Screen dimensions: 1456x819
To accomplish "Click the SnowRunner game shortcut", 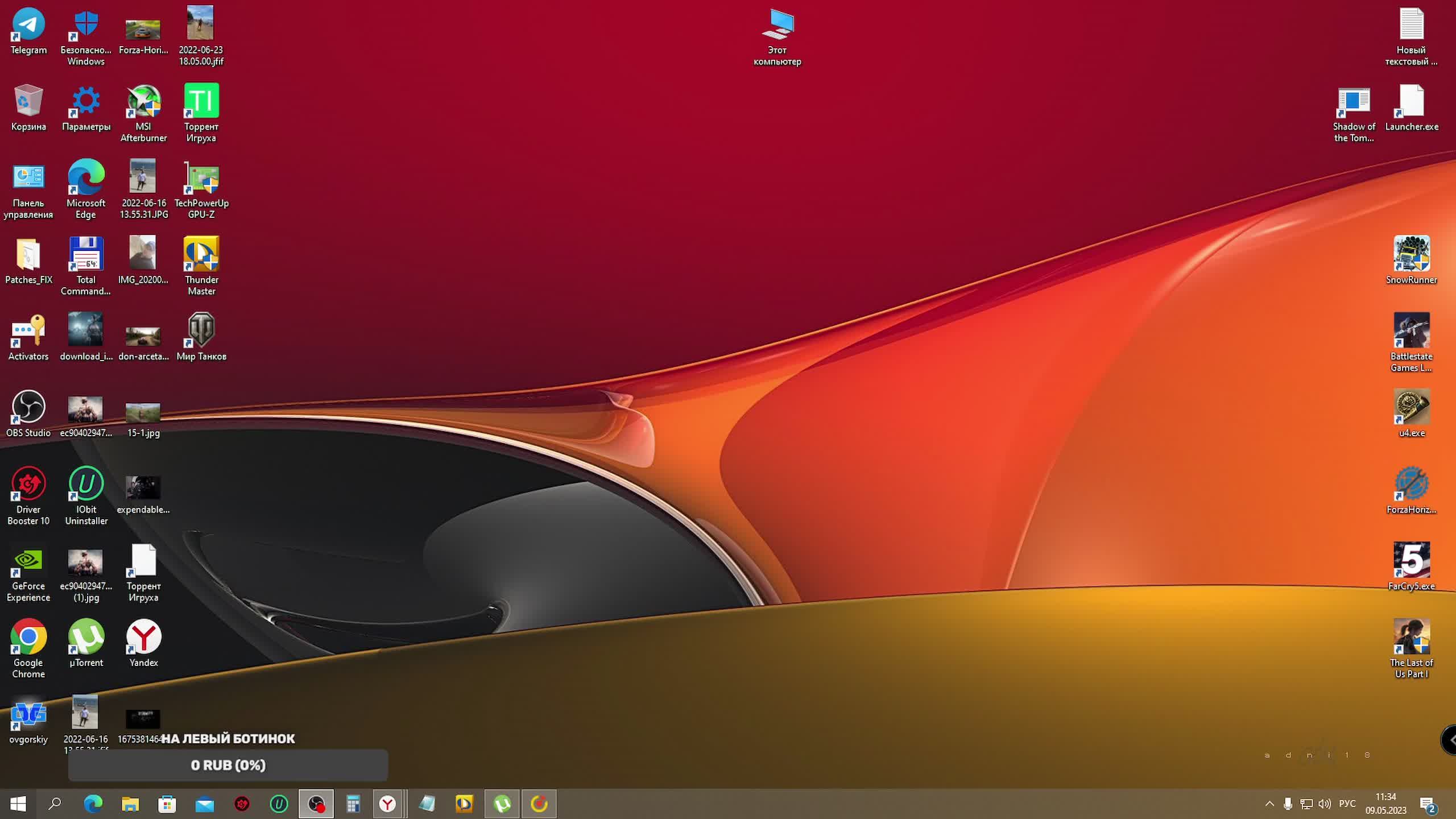I will 1411,255.
